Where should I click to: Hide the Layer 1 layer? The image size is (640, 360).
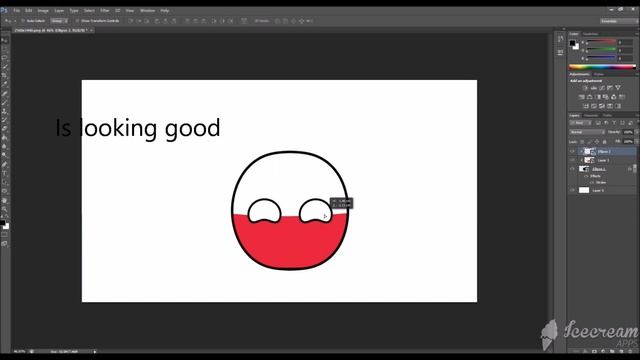tap(572, 160)
